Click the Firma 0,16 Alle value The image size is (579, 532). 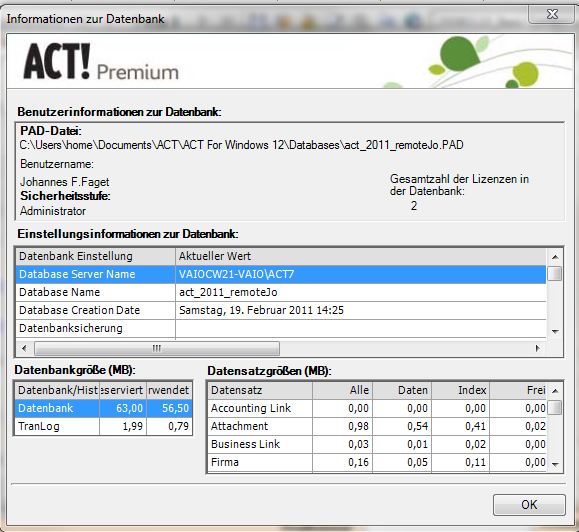coord(343,462)
